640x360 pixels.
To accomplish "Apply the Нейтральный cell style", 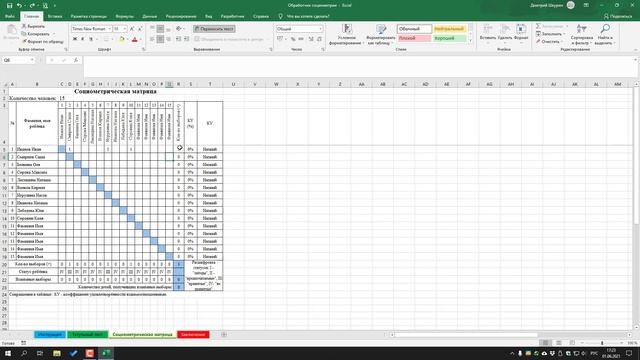I will 449,29.
